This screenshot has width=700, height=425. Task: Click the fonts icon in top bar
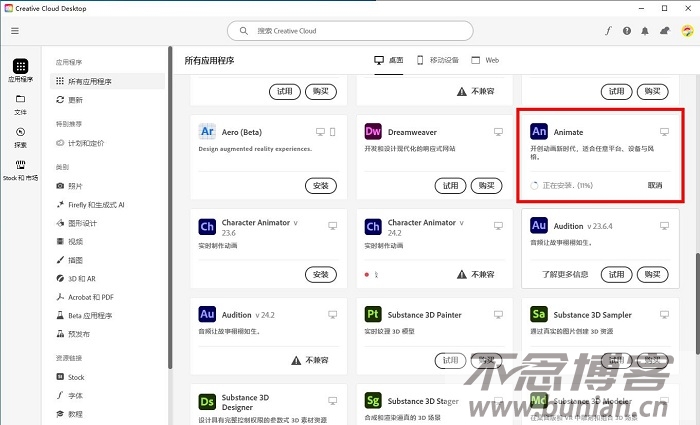[x=608, y=31]
